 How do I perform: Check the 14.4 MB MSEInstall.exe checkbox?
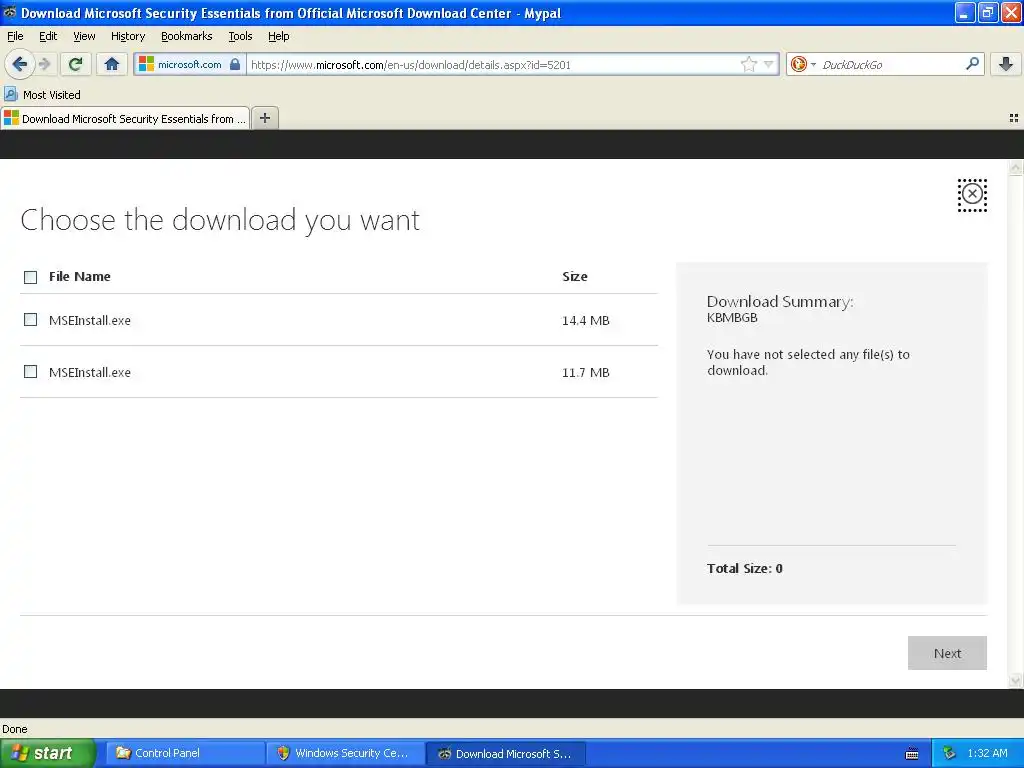pyautogui.click(x=31, y=319)
